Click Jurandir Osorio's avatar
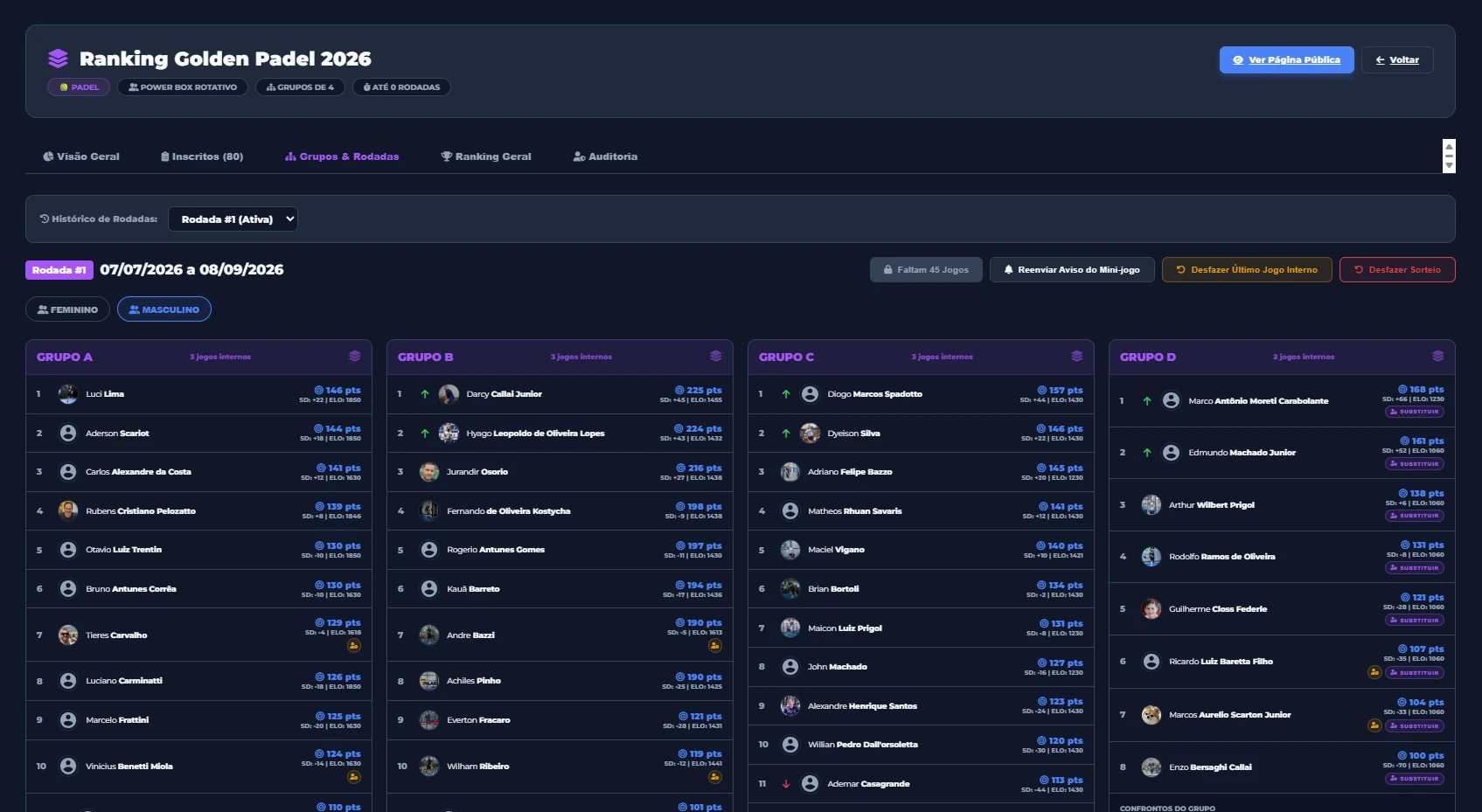The image size is (1482, 812). pos(428,472)
